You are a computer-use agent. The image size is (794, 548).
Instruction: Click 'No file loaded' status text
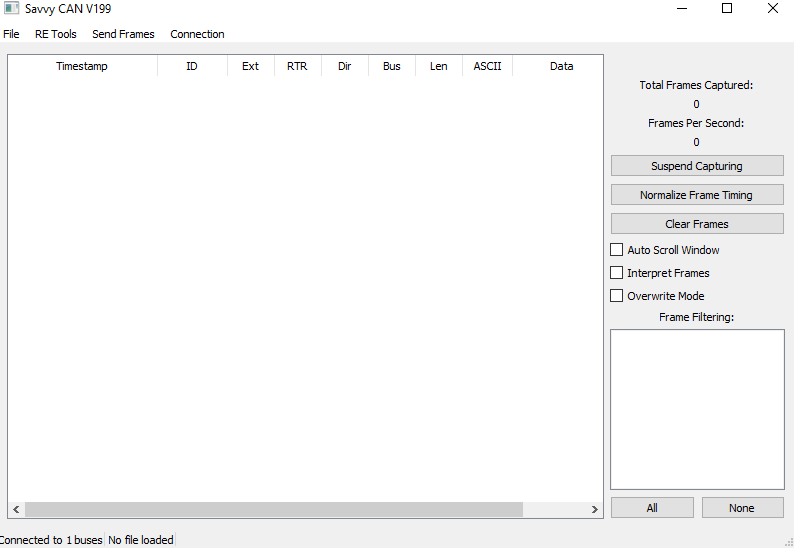pos(141,540)
